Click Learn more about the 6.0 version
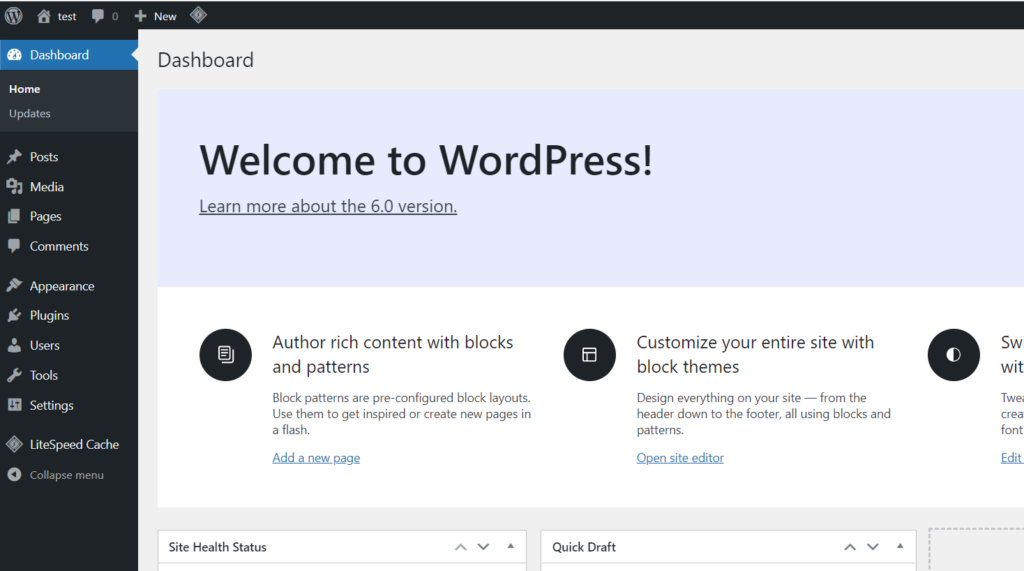Screen dimensions: 1024x571 [328, 207]
